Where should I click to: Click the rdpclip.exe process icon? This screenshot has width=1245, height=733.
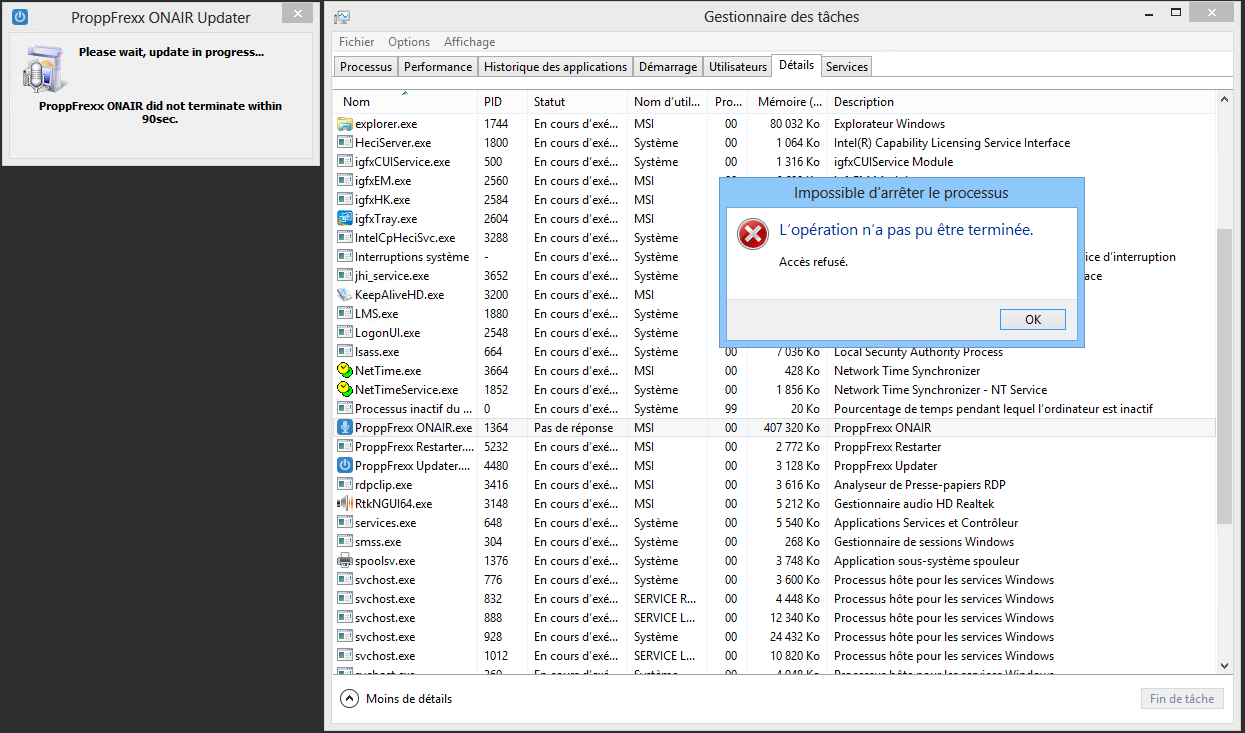(345, 485)
